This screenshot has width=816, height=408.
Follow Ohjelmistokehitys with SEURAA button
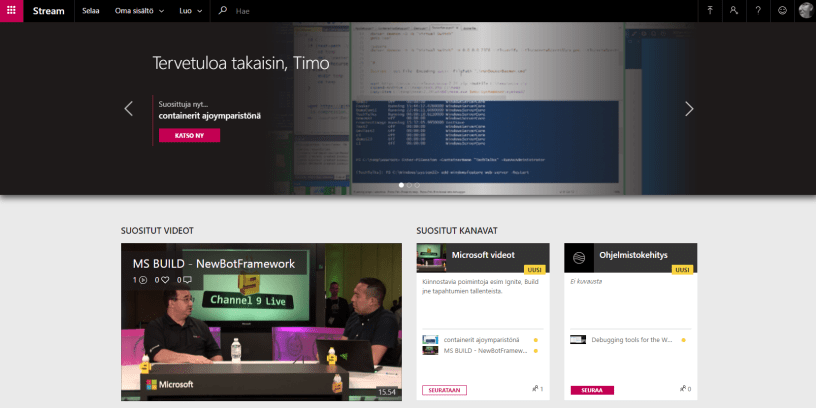click(591, 389)
